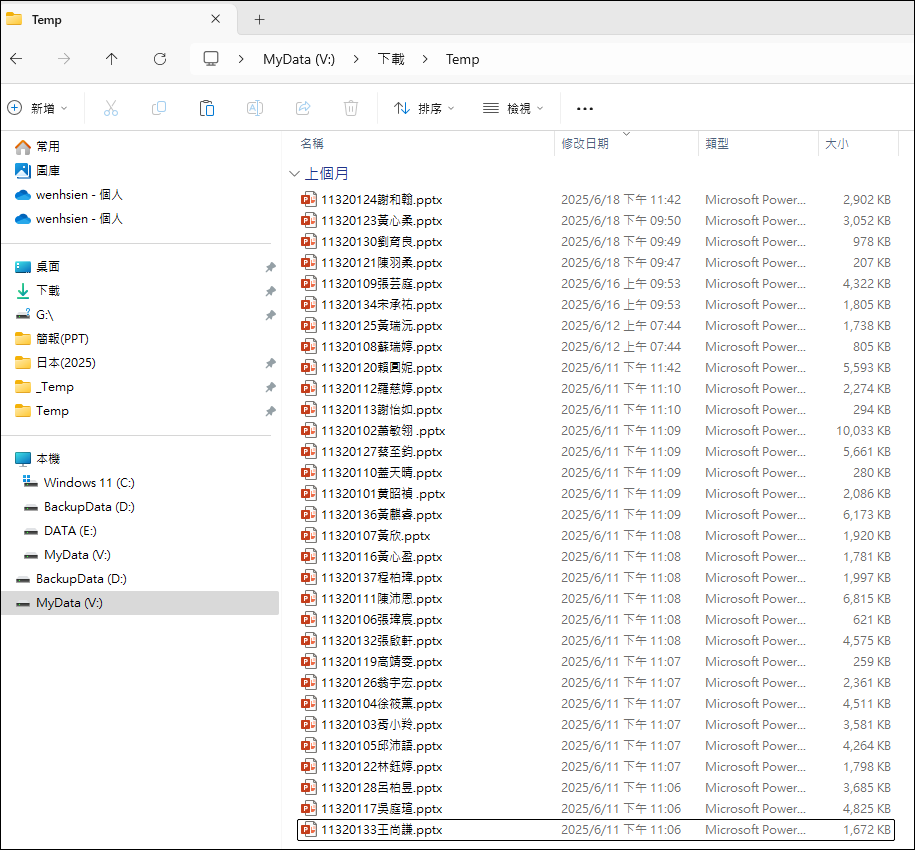Click the Copy icon in toolbar
This screenshot has width=915, height=850.
159,108
